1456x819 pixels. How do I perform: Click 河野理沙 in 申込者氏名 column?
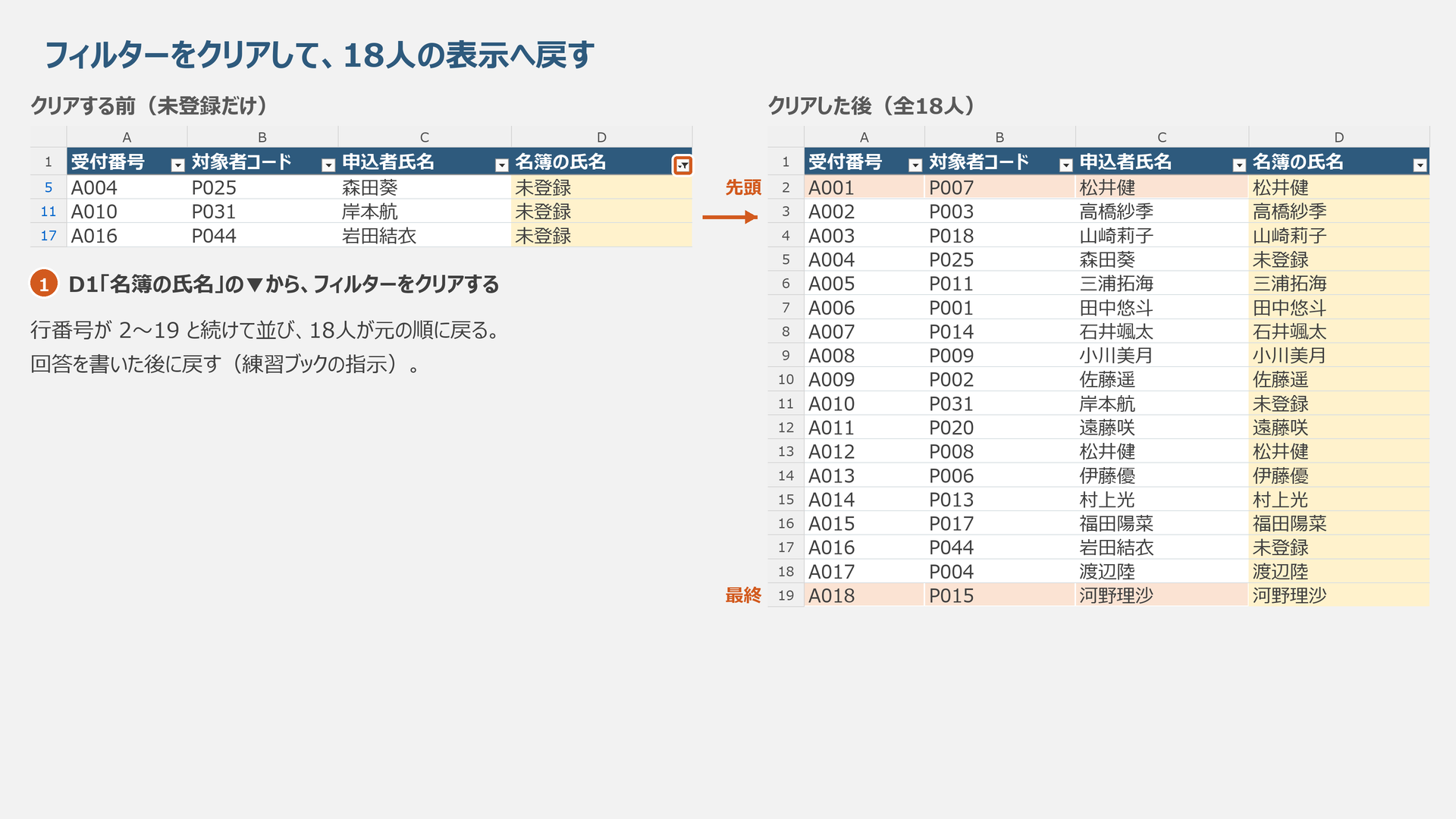1162,595
